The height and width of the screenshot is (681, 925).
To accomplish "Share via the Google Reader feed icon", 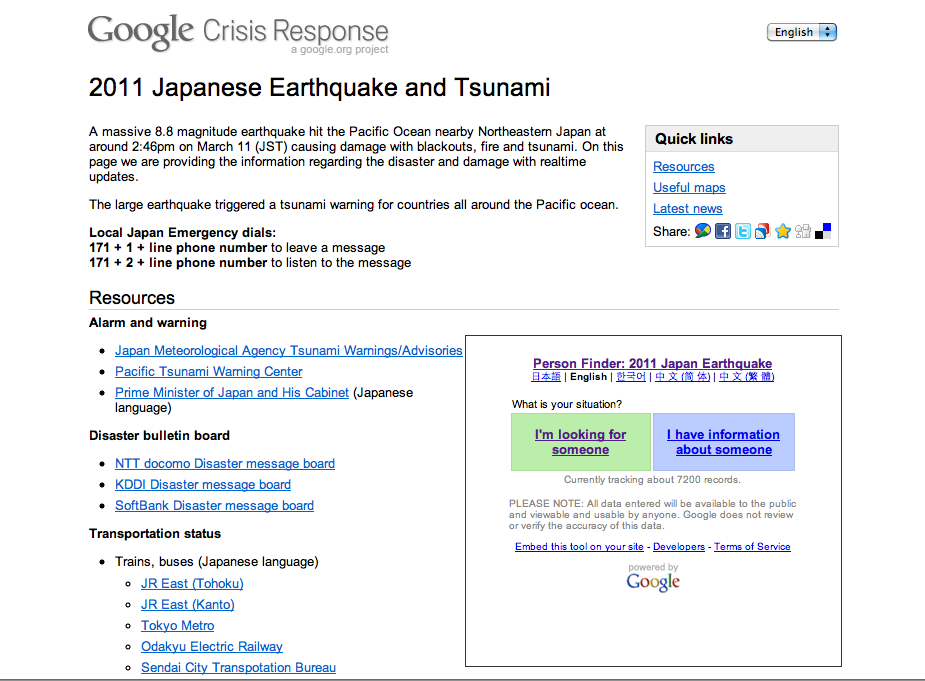I will (x=763, y=231).
